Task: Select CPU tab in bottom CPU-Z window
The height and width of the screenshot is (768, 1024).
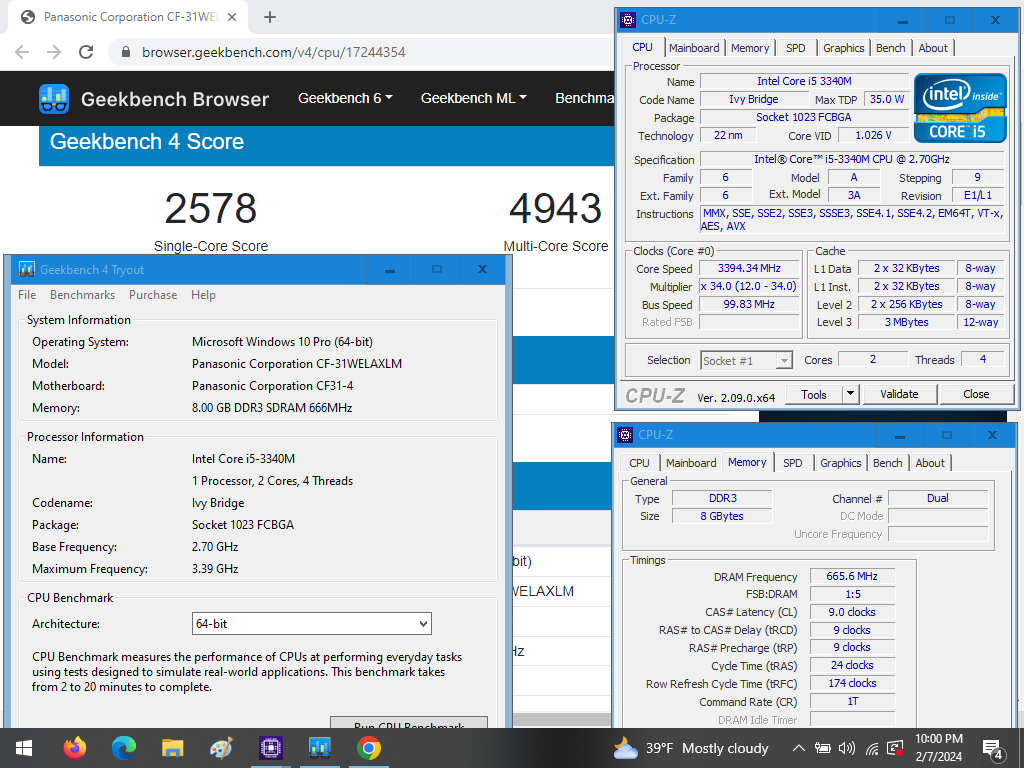Action: click(x=639, y=462)
